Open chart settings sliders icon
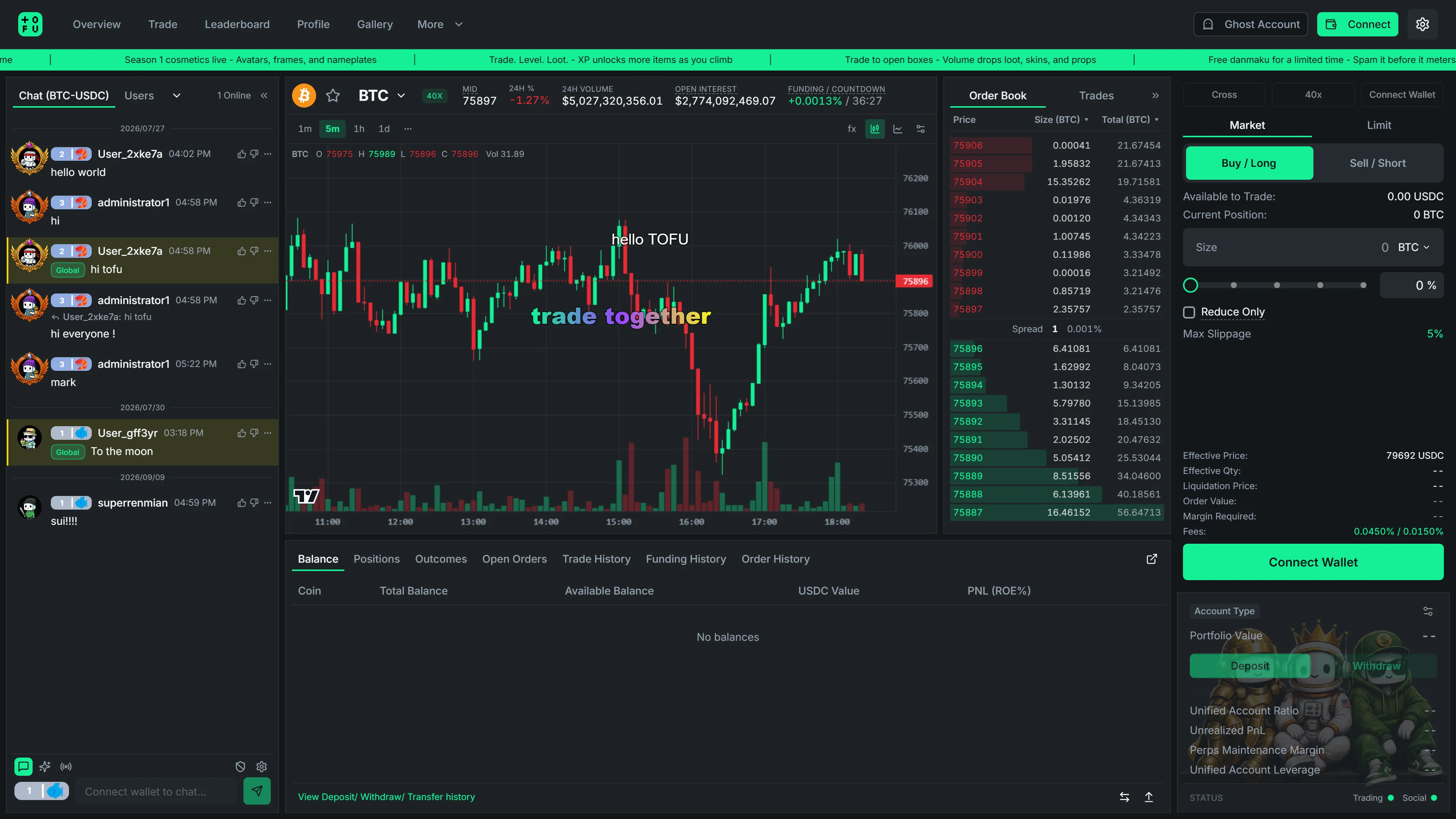This screenshot has height=819, width=1456. pos(921,129)
